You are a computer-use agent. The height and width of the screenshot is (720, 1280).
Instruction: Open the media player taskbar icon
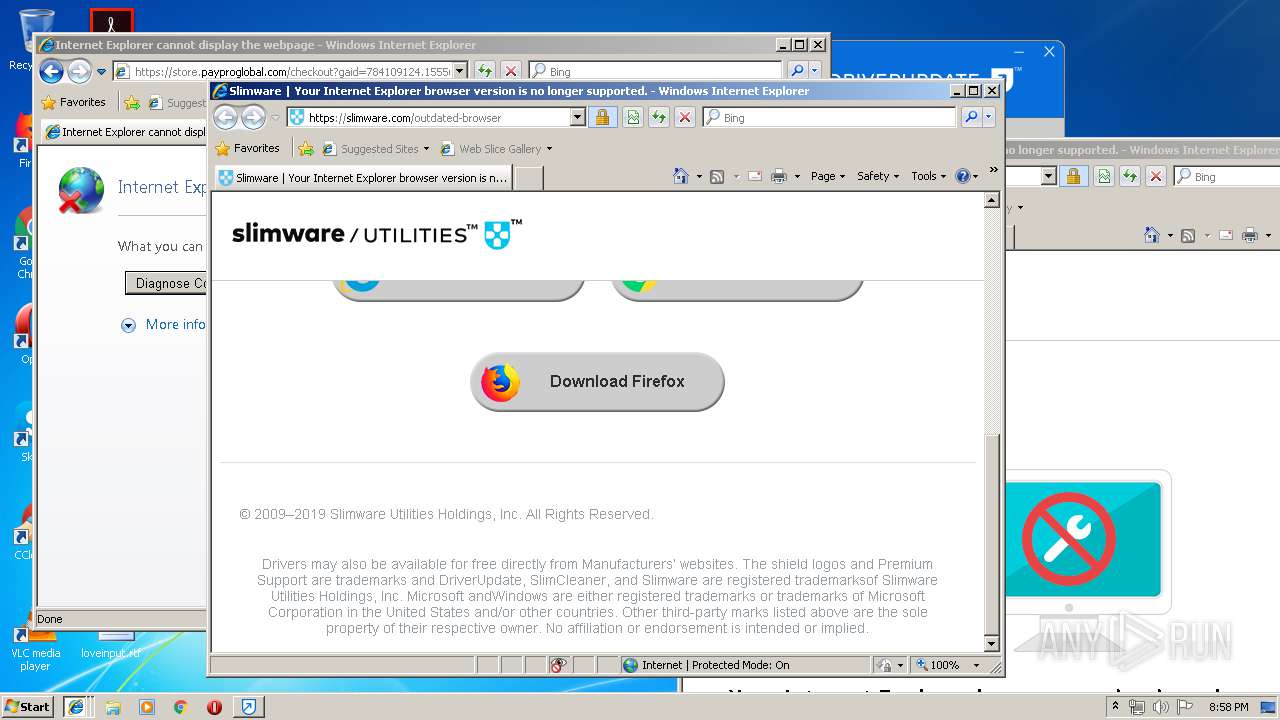click(x=147, y=707)
